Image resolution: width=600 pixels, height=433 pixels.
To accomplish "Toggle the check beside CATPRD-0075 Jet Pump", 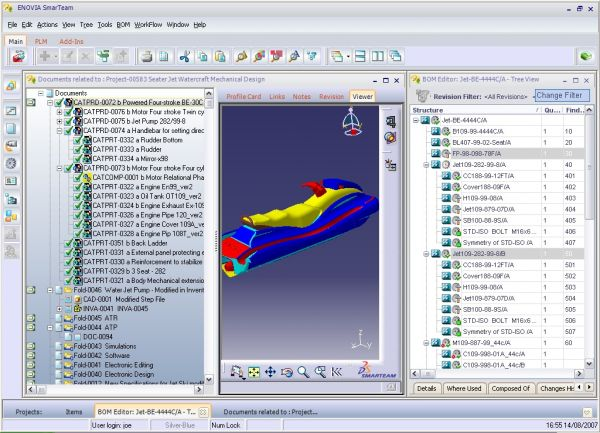I will (68, 121).
